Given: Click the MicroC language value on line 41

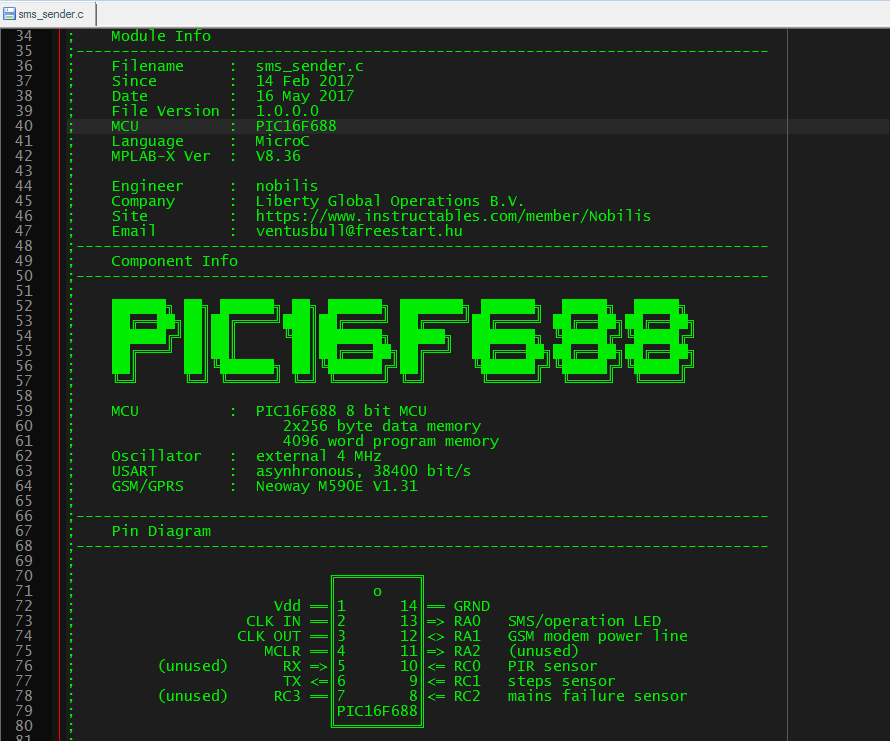Looking at the screenshot, I should point(283,141).
